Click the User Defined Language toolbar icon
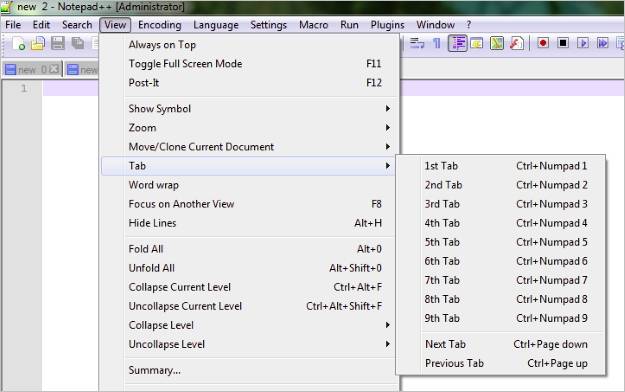The width and height of the screenshot is (625, 392). pos(477,43)
